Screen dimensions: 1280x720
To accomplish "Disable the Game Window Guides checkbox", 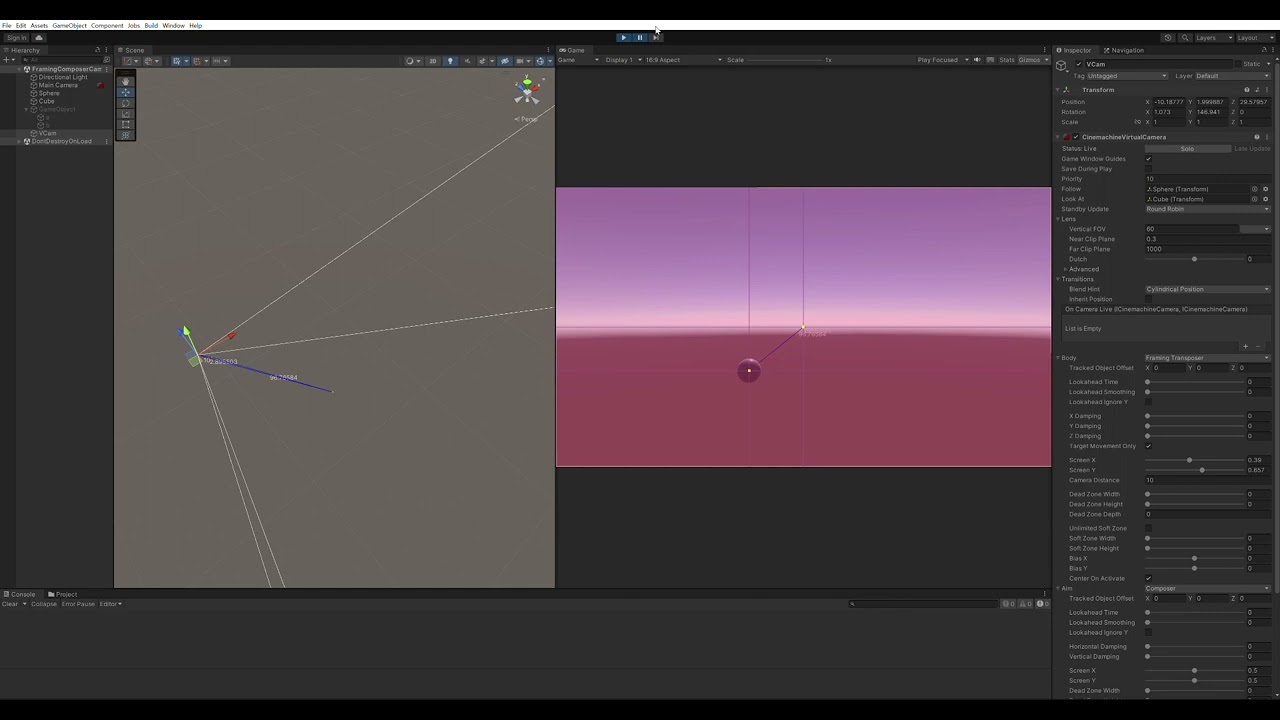I will tap(1148, 159).
